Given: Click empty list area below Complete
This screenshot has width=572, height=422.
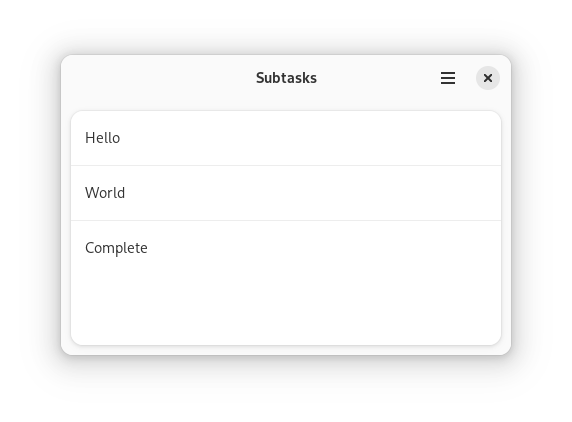Looking at the screenshot, I should [x=286, y=310].
